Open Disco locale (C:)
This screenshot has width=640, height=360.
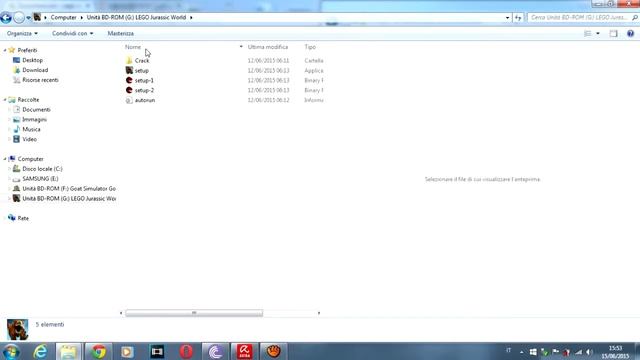[x=42, y=169]
